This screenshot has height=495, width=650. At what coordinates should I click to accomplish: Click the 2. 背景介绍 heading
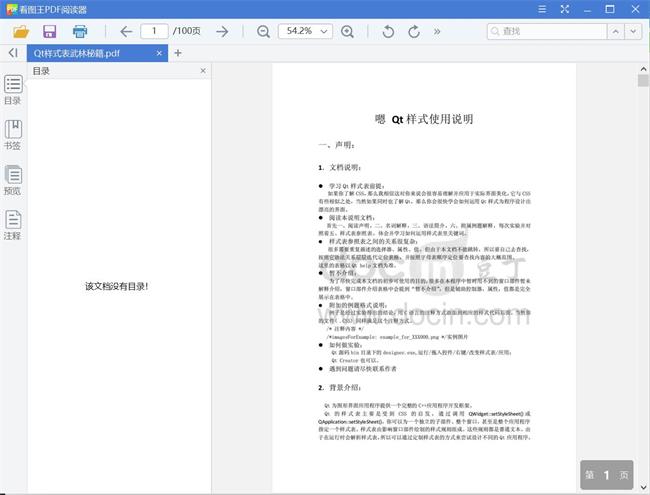340,388
